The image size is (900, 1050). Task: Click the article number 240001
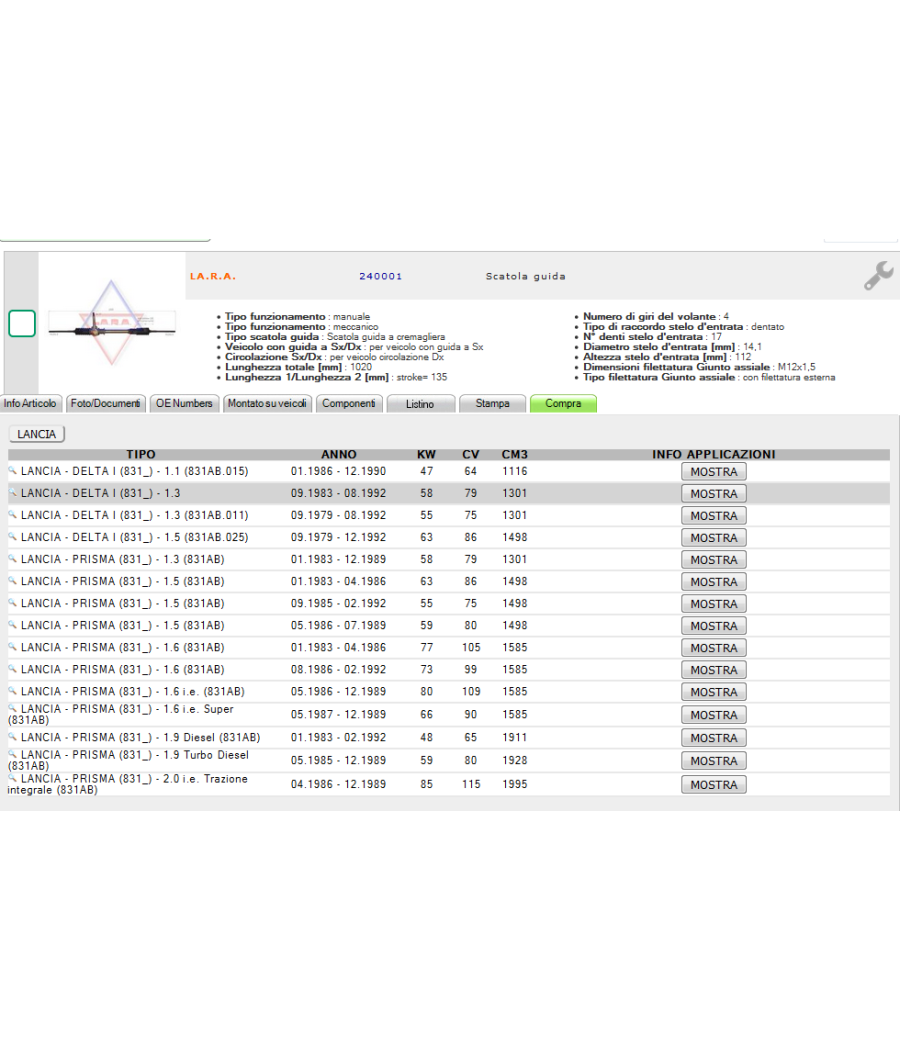[x=380, y=277]
